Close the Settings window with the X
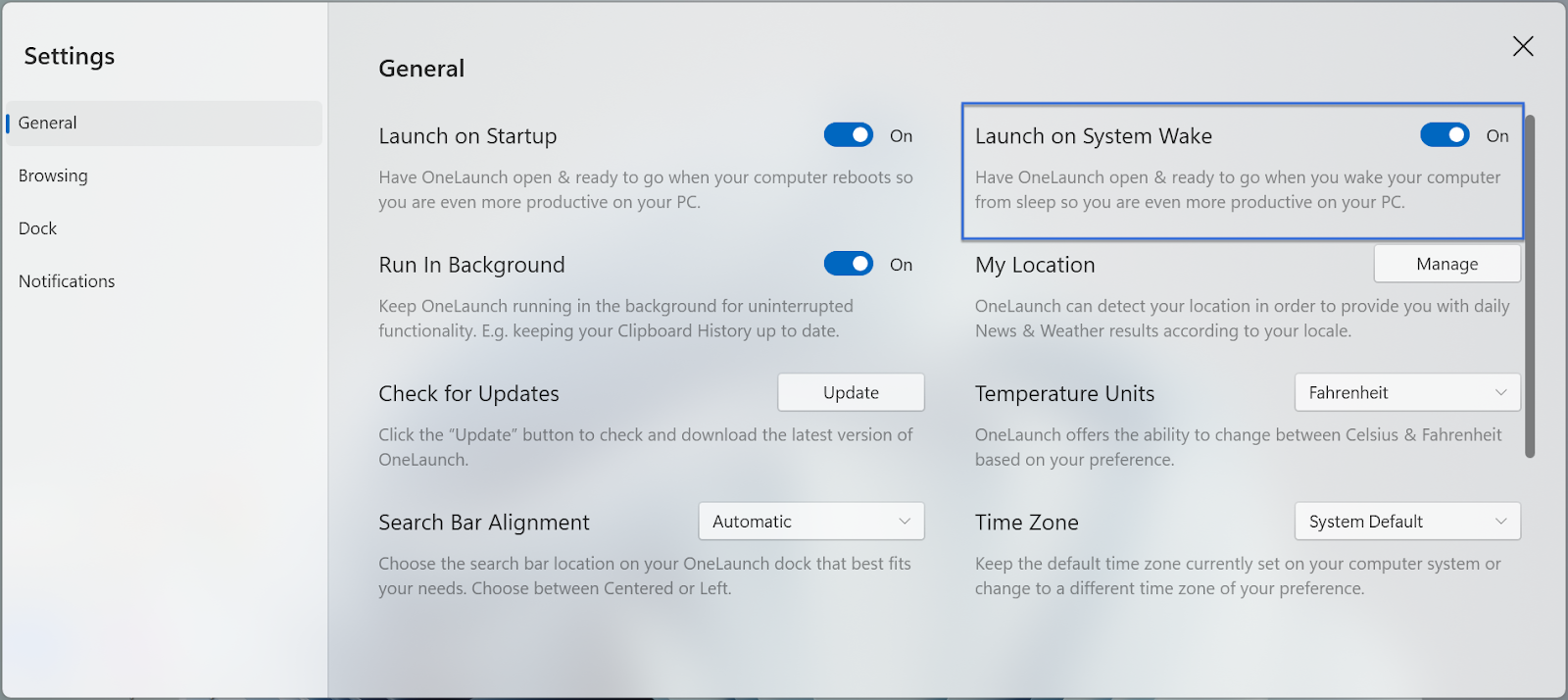This screenshot has height=700, width=1568. [x=1523, y=46]
